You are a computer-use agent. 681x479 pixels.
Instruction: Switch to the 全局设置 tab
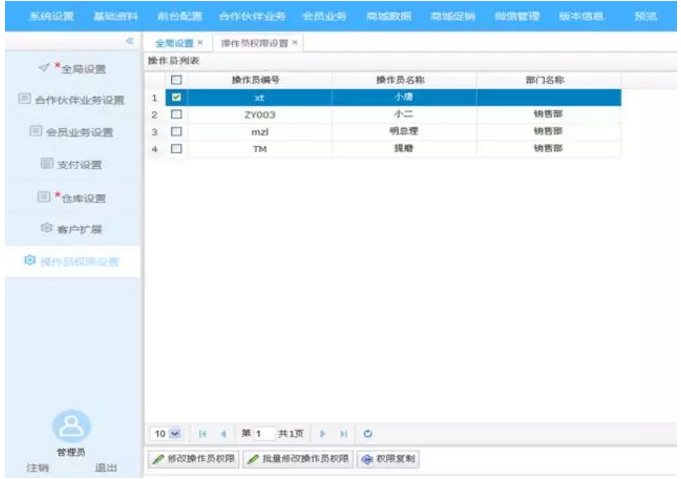(x=175, y=43)
